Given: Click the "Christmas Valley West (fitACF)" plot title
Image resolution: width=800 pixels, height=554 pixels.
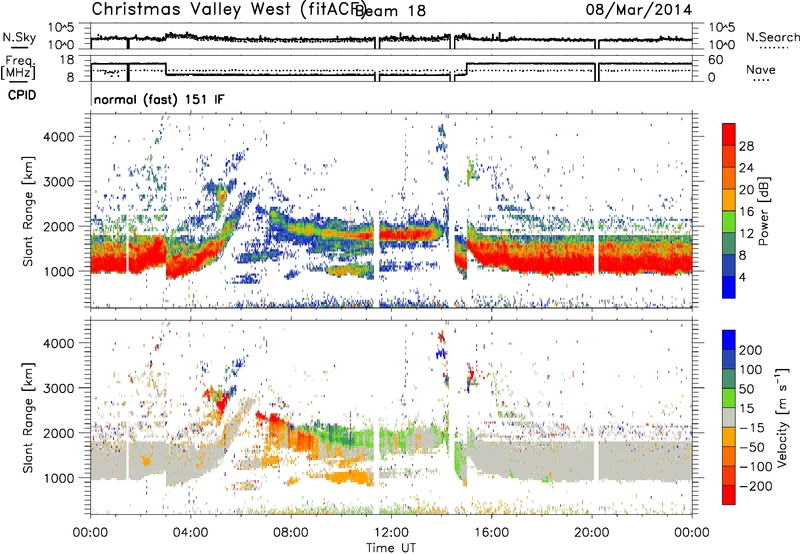Looking at the screenshot, I should coord(227,9).
